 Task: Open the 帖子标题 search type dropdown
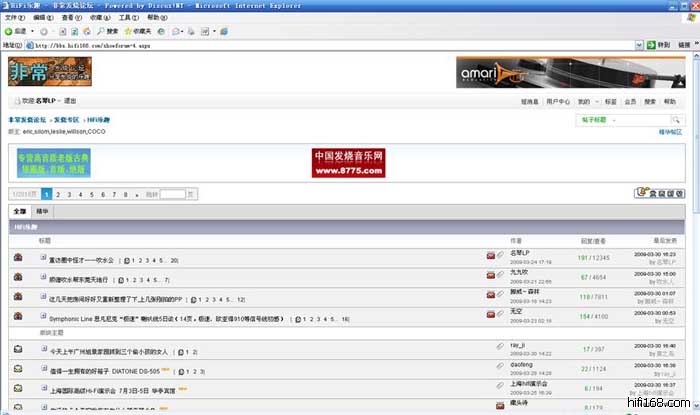point(612,120)
